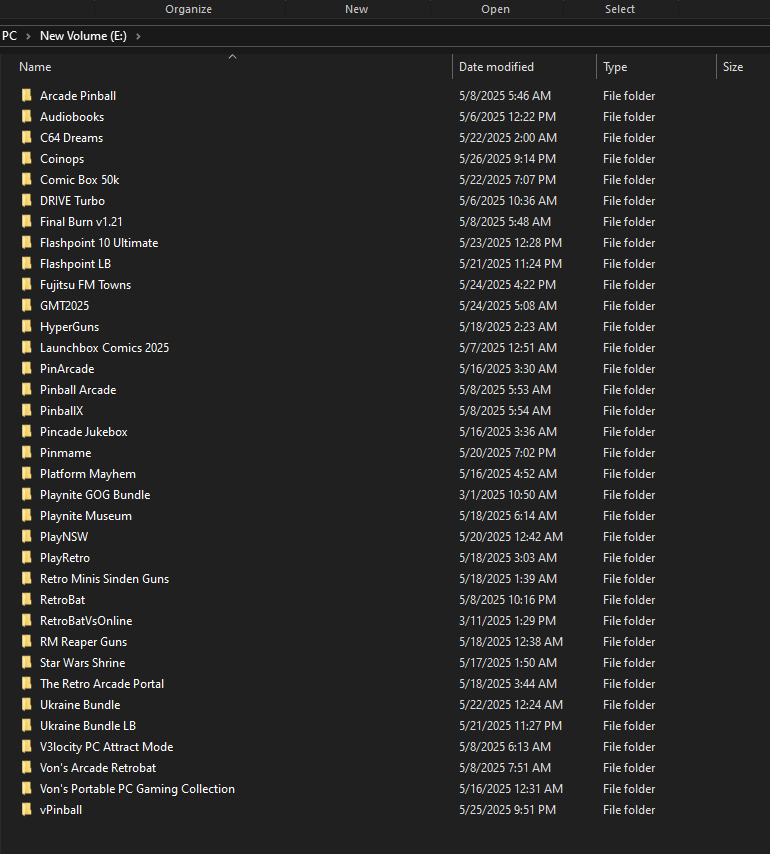Click the PinArcade folder icon
Image resolution: width=770 pixels, height=854 pixels.
click(x=26, y=369)
